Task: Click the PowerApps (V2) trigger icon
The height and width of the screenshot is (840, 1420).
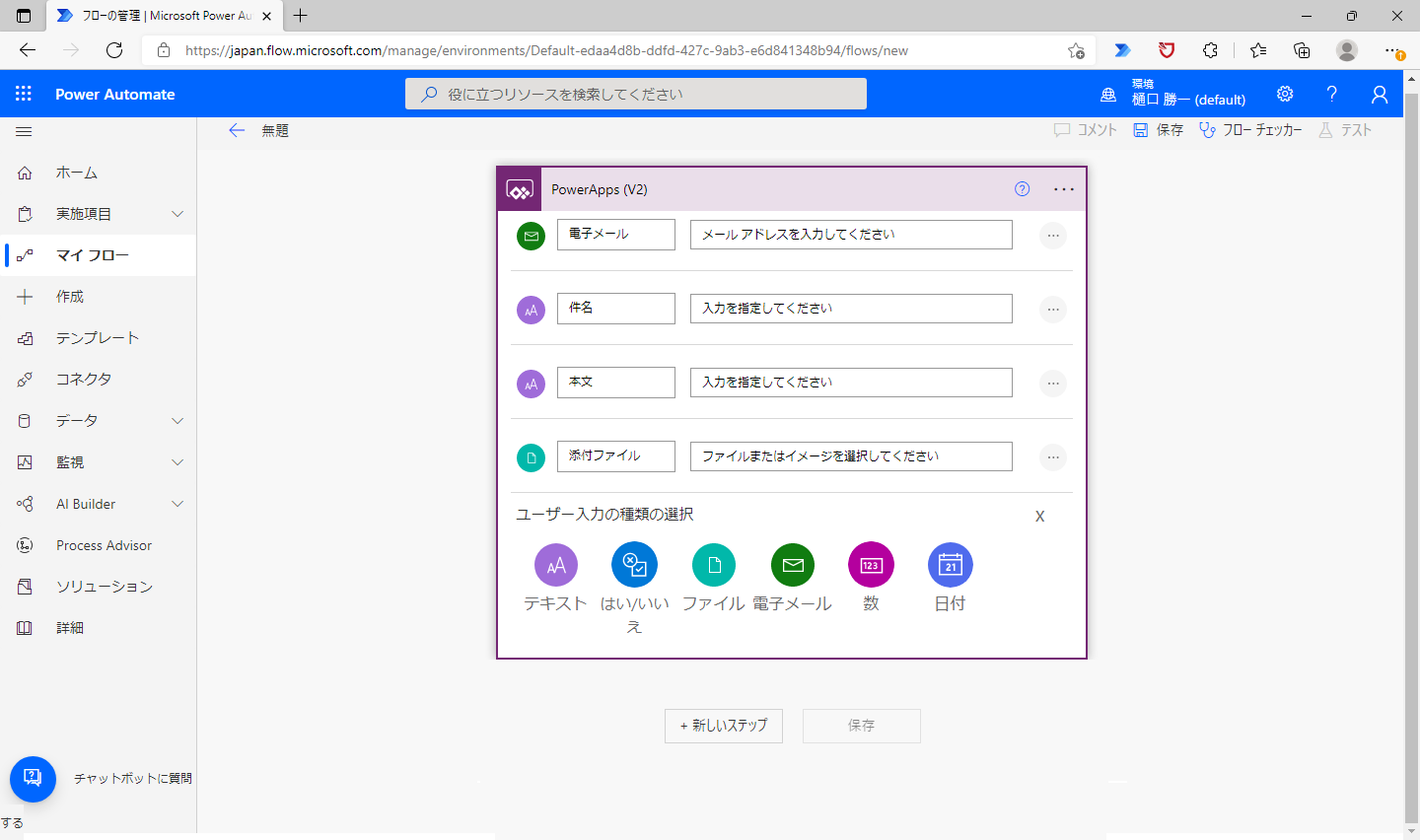Action: tap(520, 189)
